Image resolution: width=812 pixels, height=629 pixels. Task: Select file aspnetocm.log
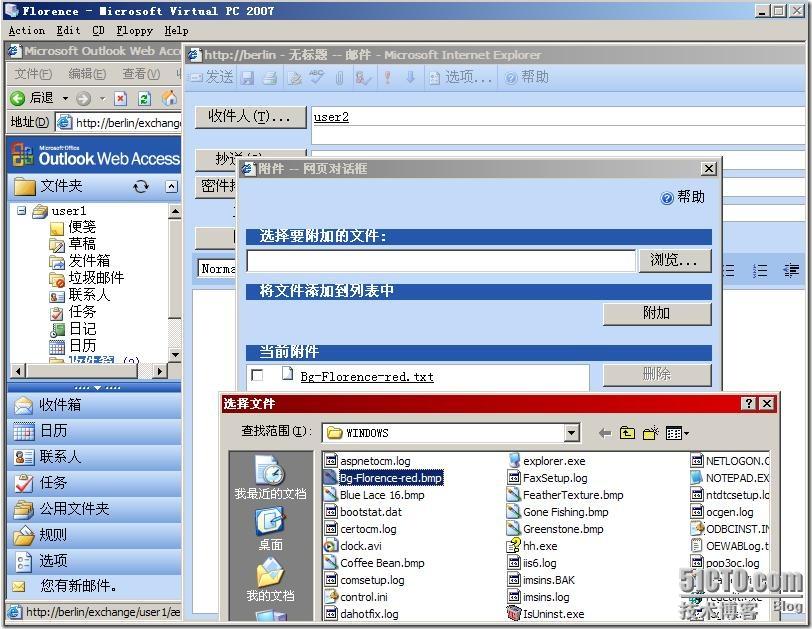click(368, 461)
